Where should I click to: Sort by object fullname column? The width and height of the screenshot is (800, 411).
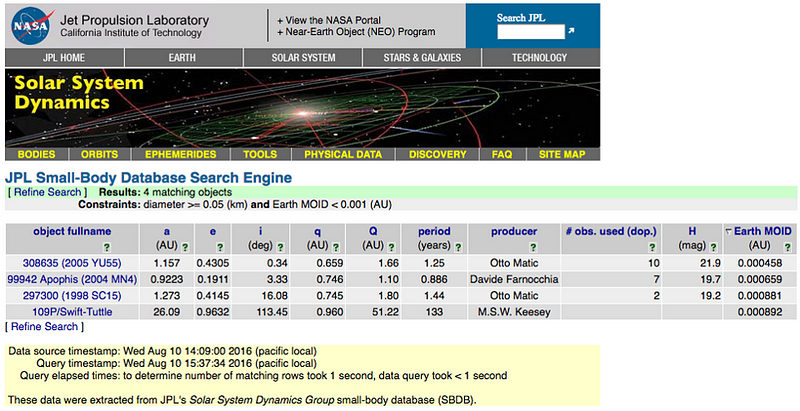point(72,232)
